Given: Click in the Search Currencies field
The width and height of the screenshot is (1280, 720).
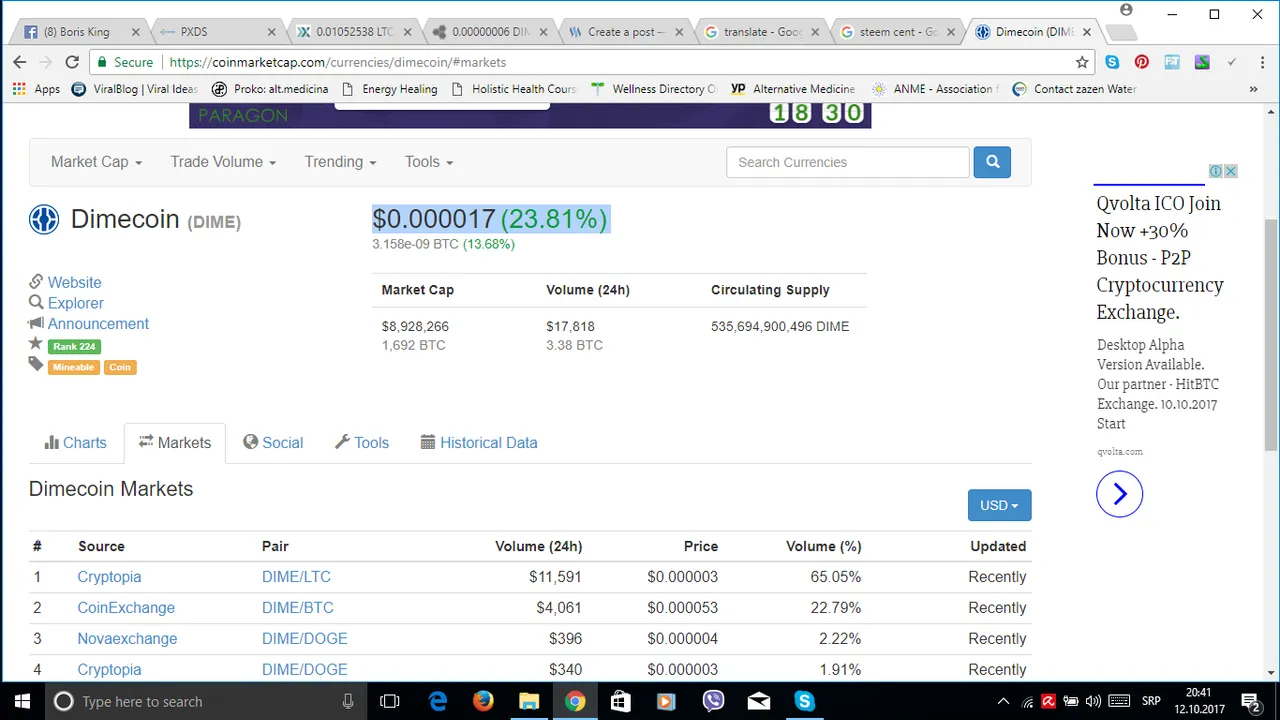Looking at the screenshot, I should pos(847,162).
